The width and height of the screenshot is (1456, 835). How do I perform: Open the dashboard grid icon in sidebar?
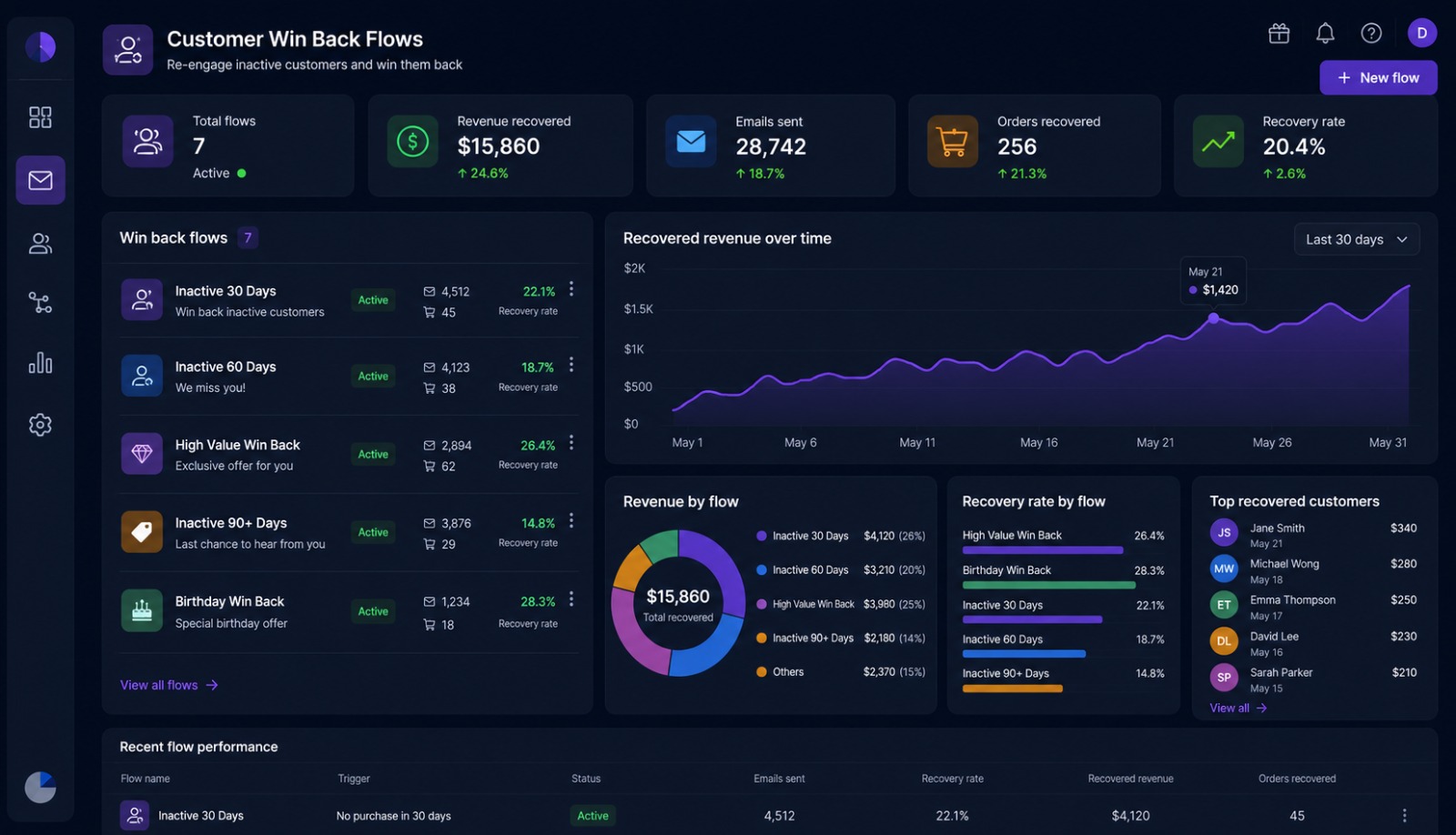coord(40,117)
